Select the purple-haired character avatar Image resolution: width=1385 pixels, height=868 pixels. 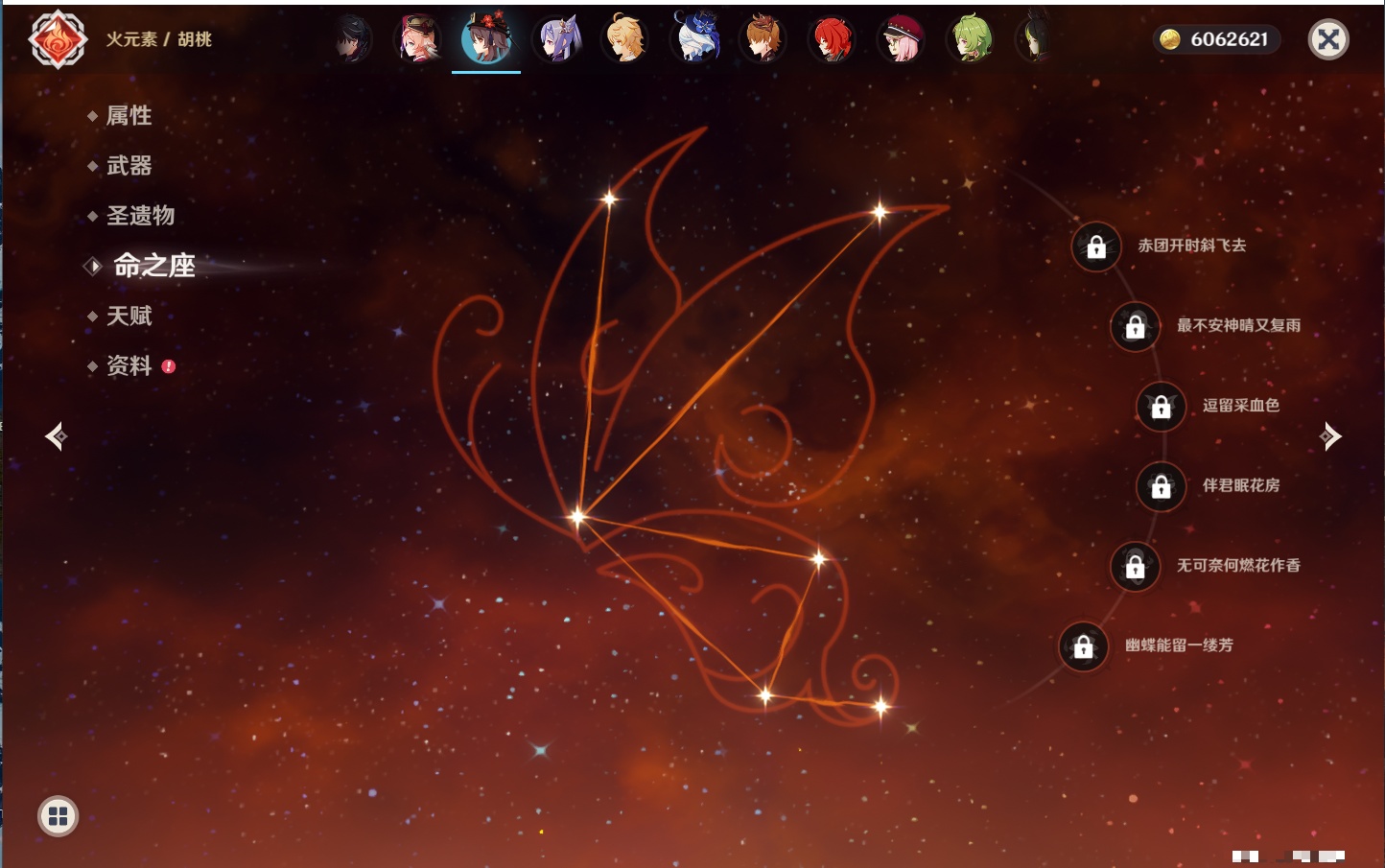click(557, 39)
